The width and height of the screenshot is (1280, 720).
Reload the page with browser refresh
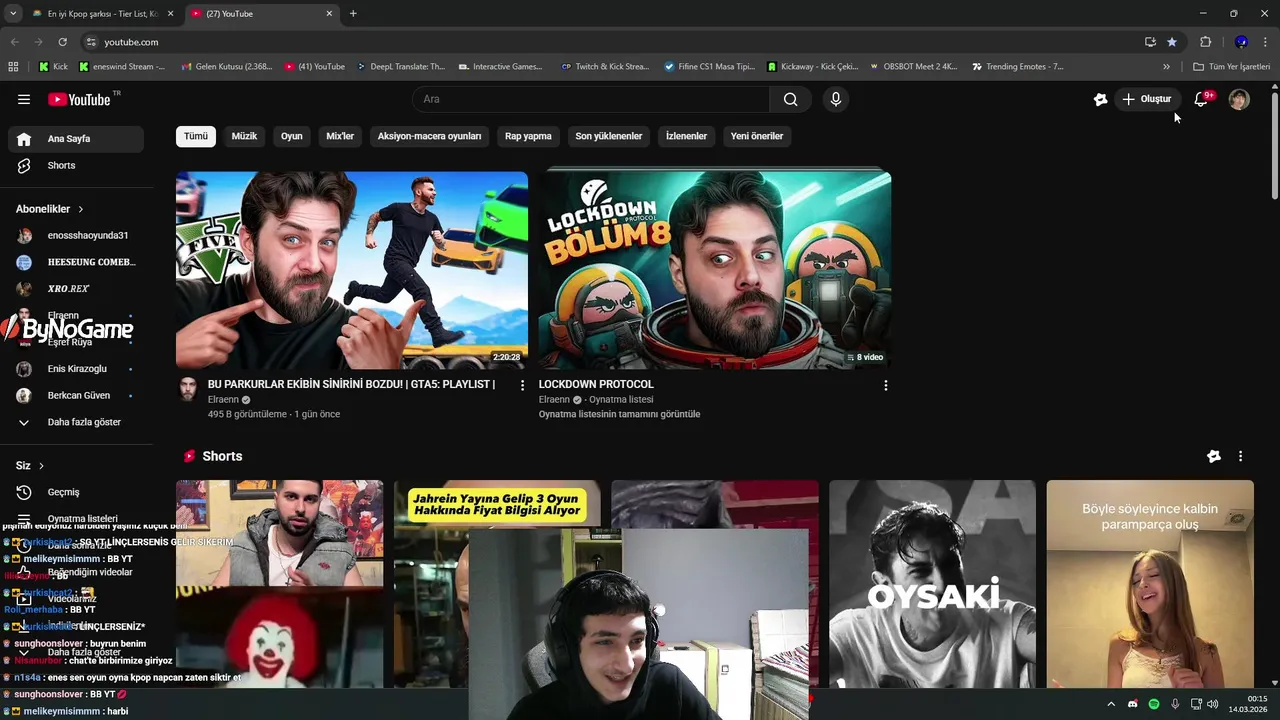pos(62,42)
